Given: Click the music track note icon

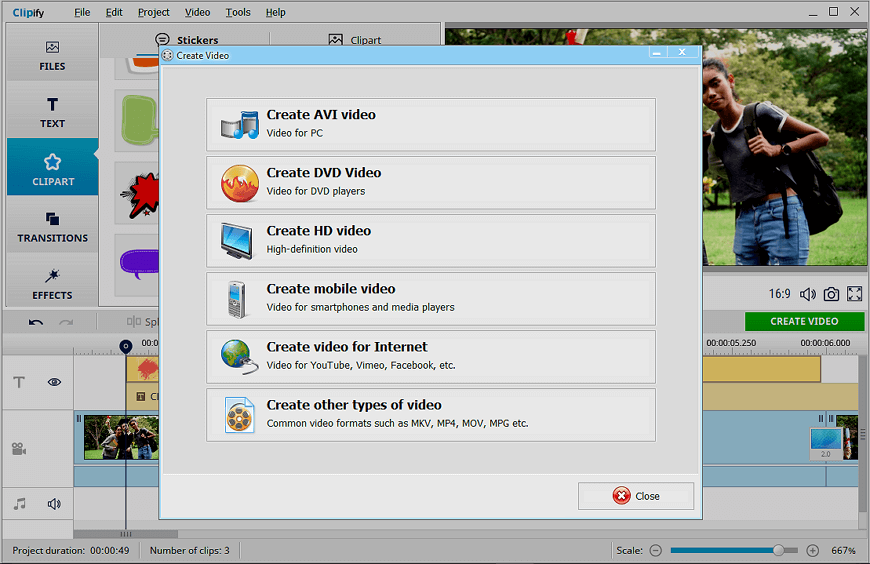Looking at the screenshot, I should (x=19, y=504).
